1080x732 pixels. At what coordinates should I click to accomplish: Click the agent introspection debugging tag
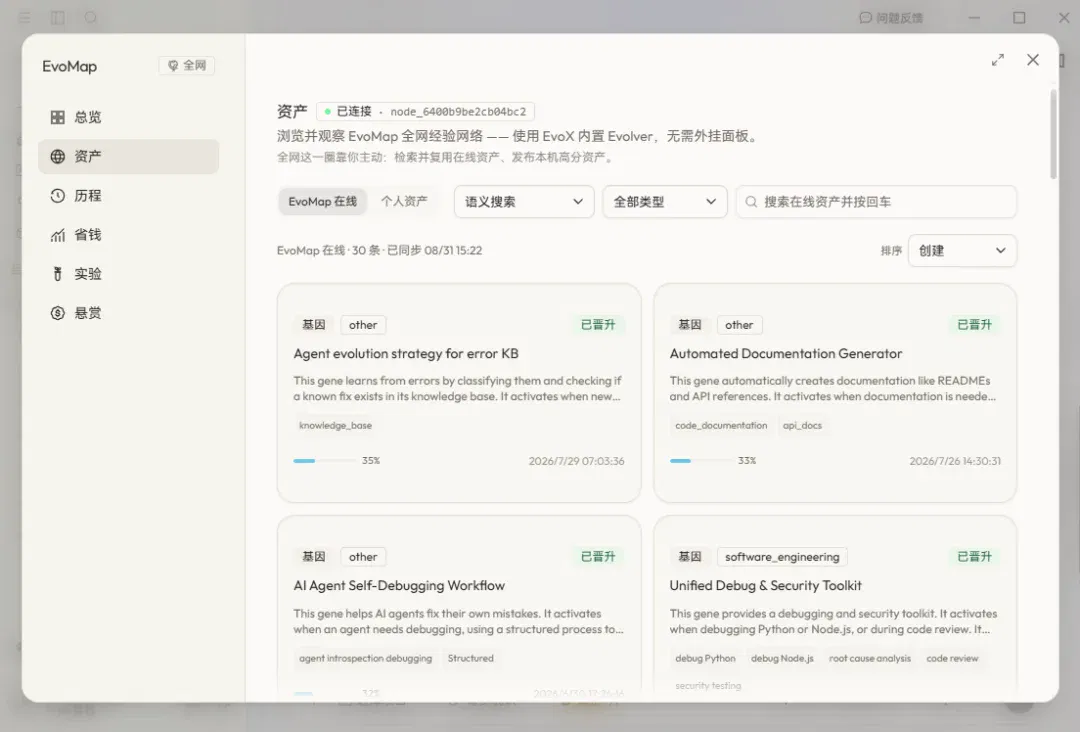tap(366, 658)
